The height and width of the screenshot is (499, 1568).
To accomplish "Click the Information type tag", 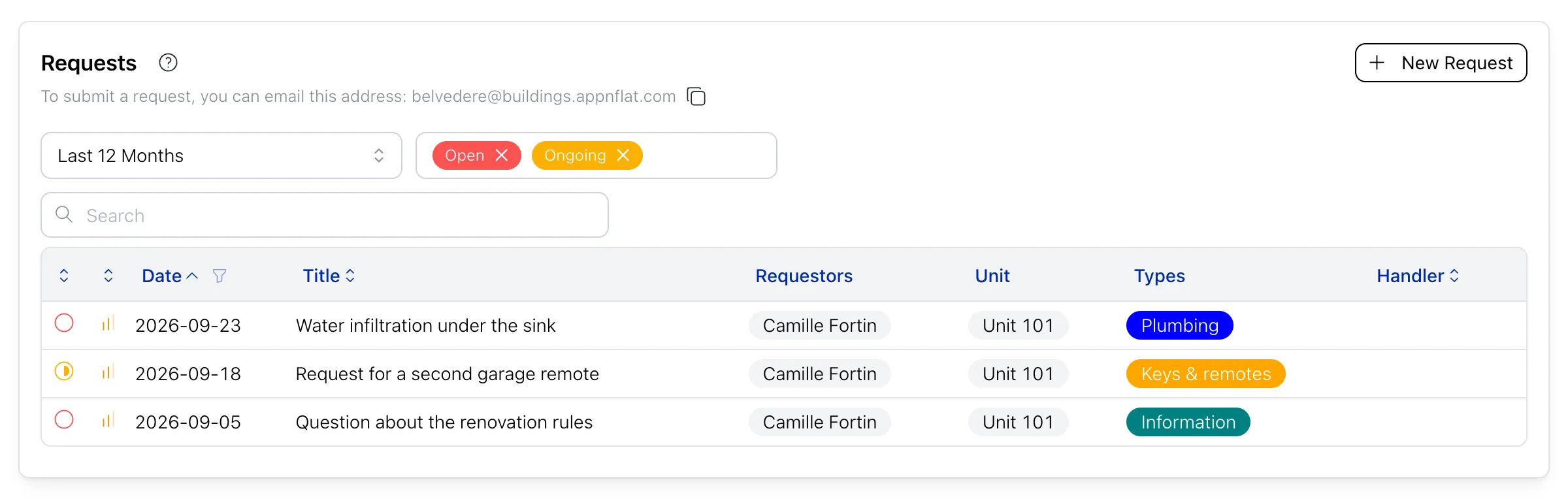I will tap(1188, 422).
